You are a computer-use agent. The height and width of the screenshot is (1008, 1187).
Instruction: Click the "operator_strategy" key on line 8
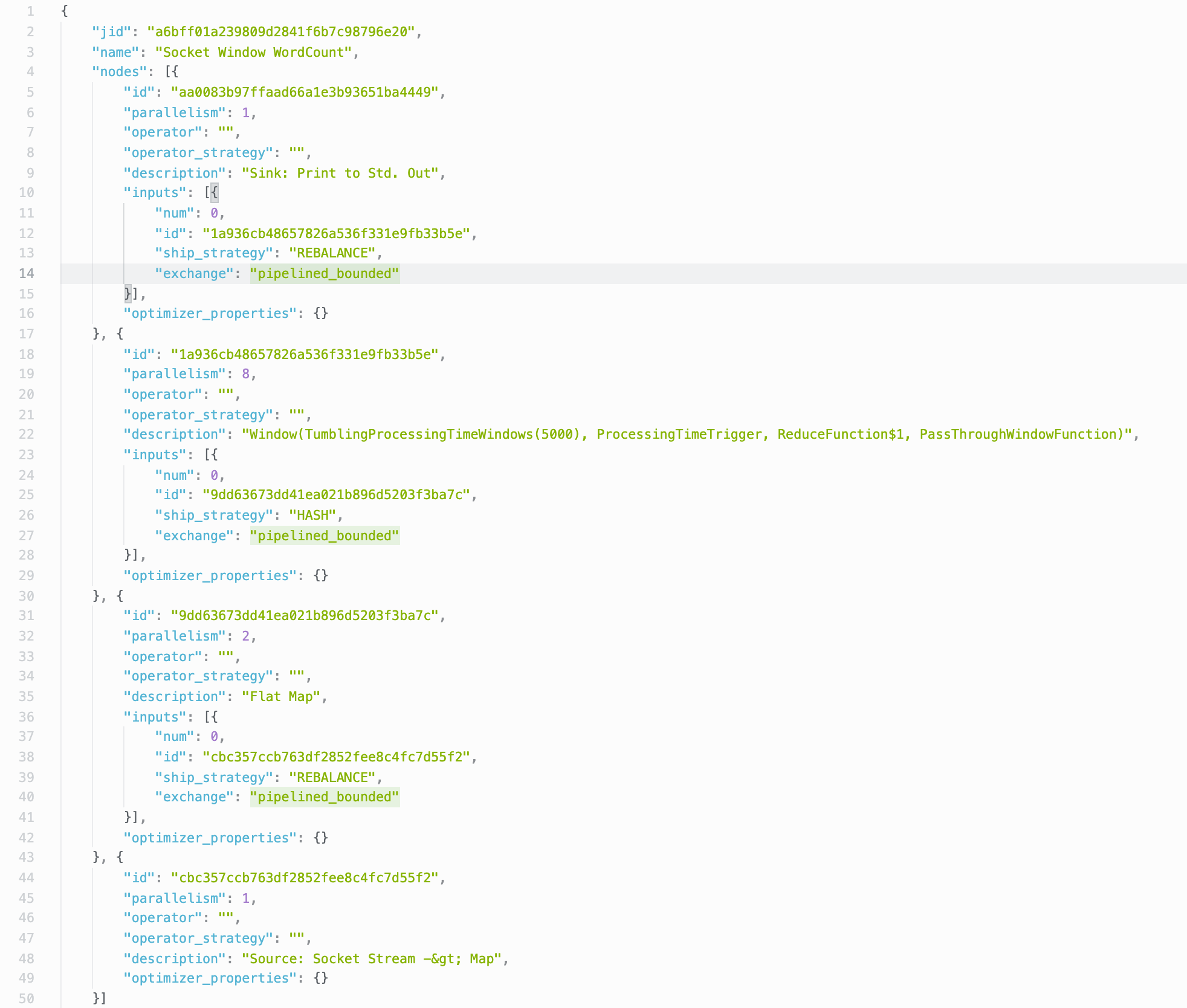click(x=198, y=153)
